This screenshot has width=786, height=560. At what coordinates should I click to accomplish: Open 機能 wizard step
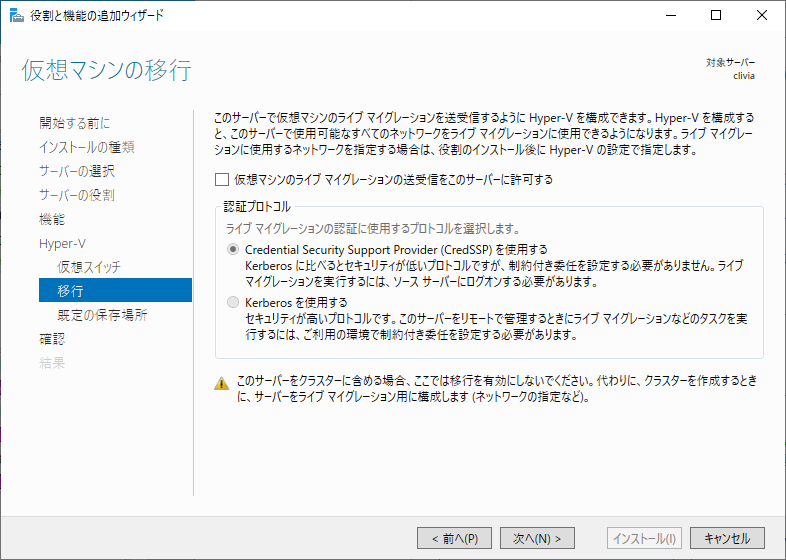52,219
